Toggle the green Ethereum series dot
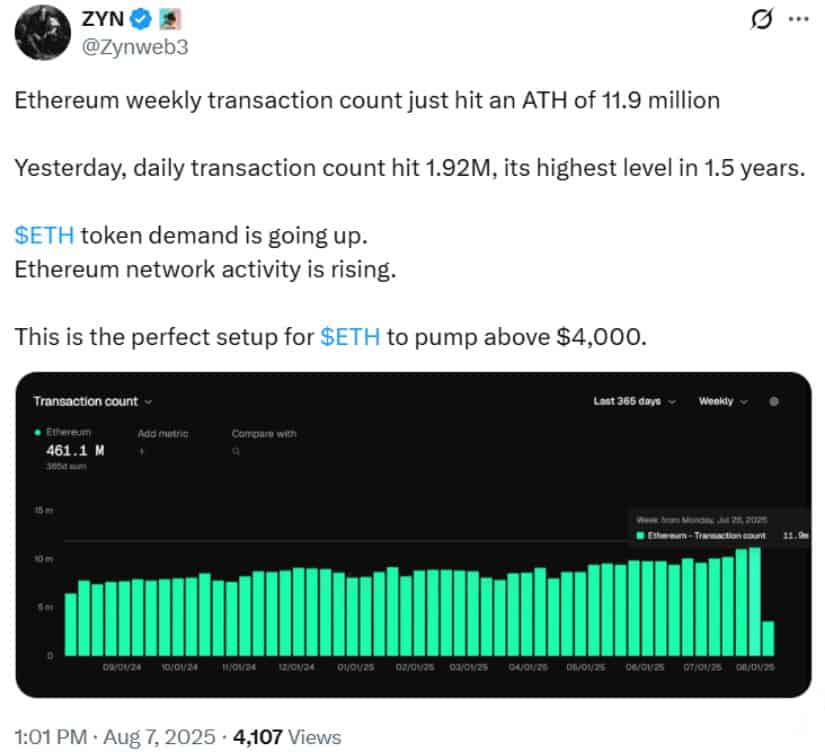This screenshot has width=825, height=752. [38, 433]
